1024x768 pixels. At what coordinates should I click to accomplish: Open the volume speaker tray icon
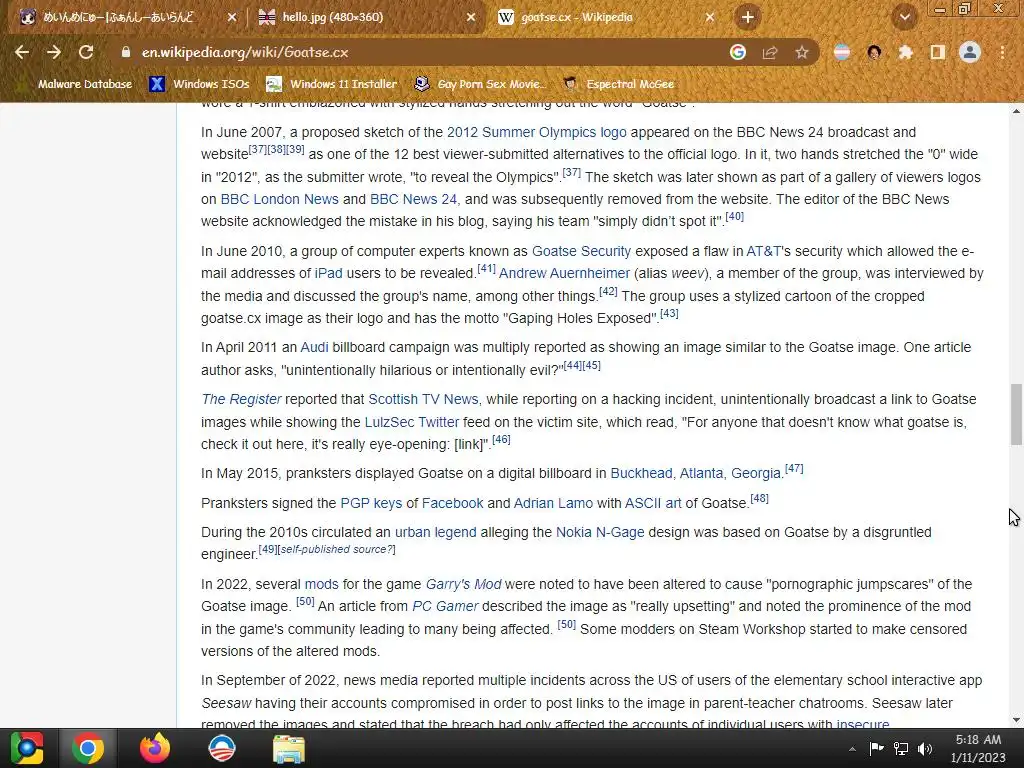click(925, 749)
